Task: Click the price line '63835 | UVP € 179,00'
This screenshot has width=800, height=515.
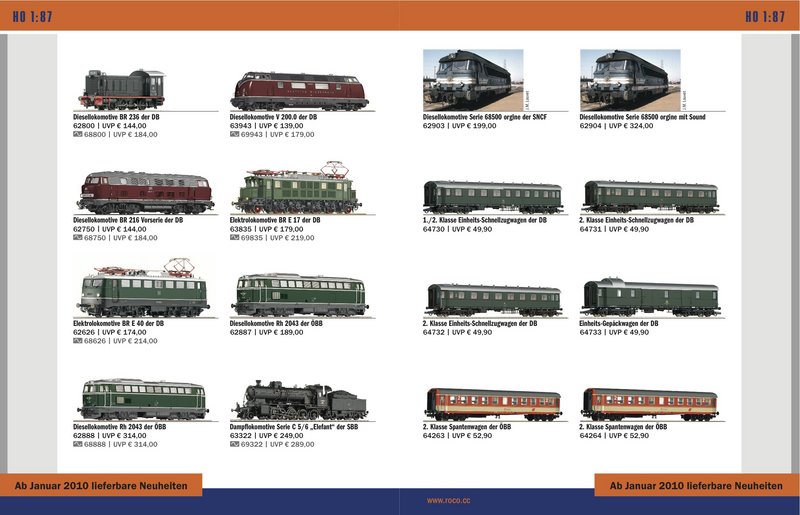Action: point(266,229)
